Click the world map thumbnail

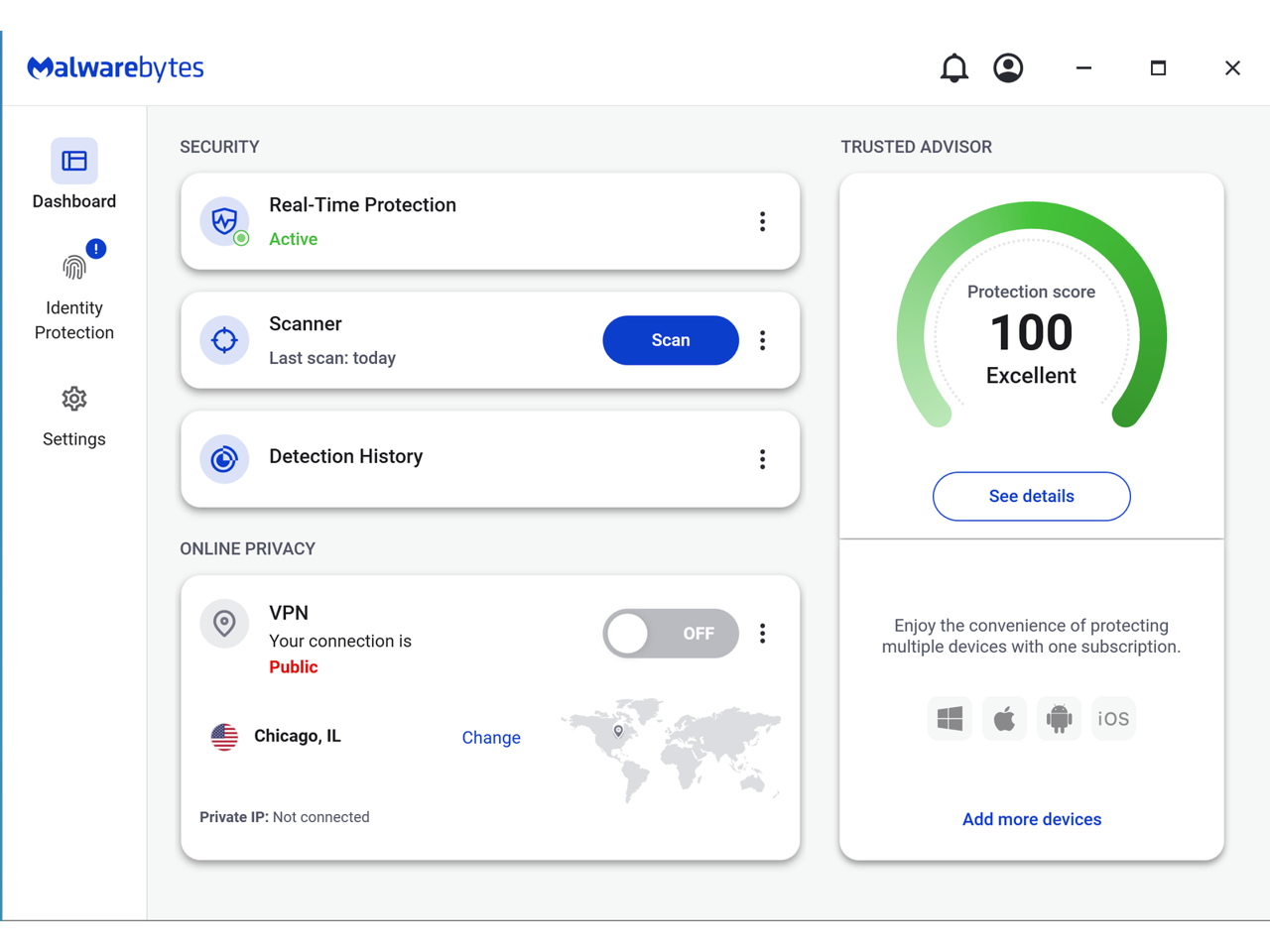click(x=671, y=750)
